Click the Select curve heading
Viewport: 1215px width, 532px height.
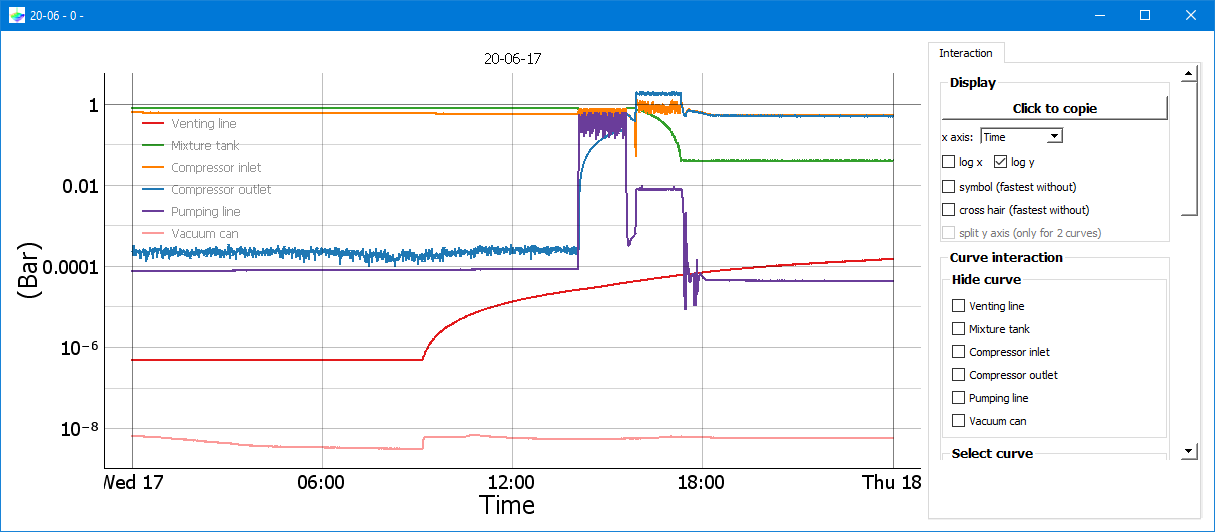[992, 454]
